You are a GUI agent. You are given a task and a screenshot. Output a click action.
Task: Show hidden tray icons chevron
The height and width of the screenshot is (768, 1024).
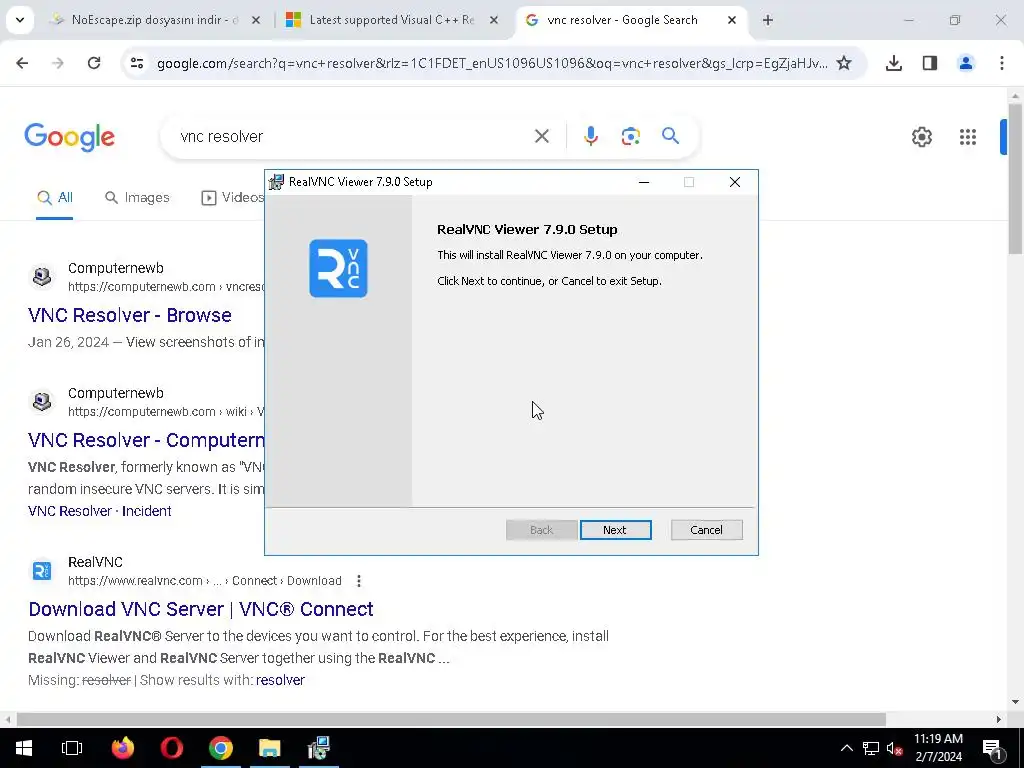[846, 748]
